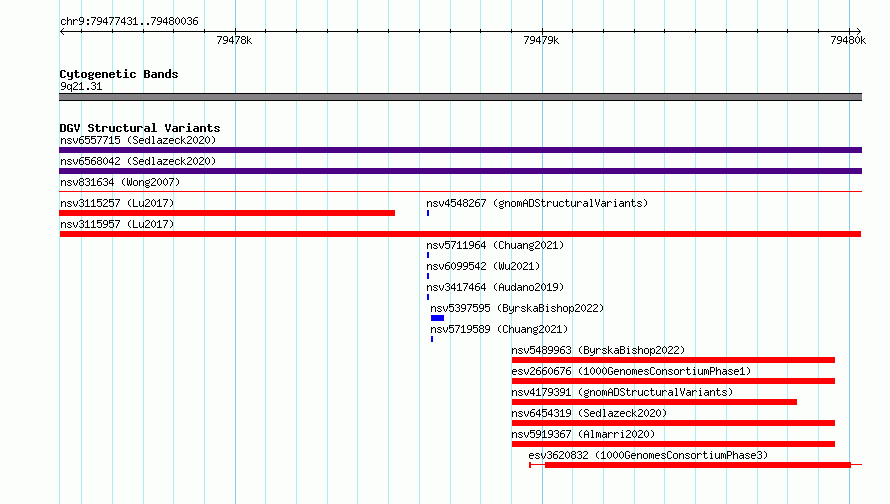Open nsv3417464 (Audano2019) variant label
This screenshot has height=504, width=890.
[x=495, y=287]
